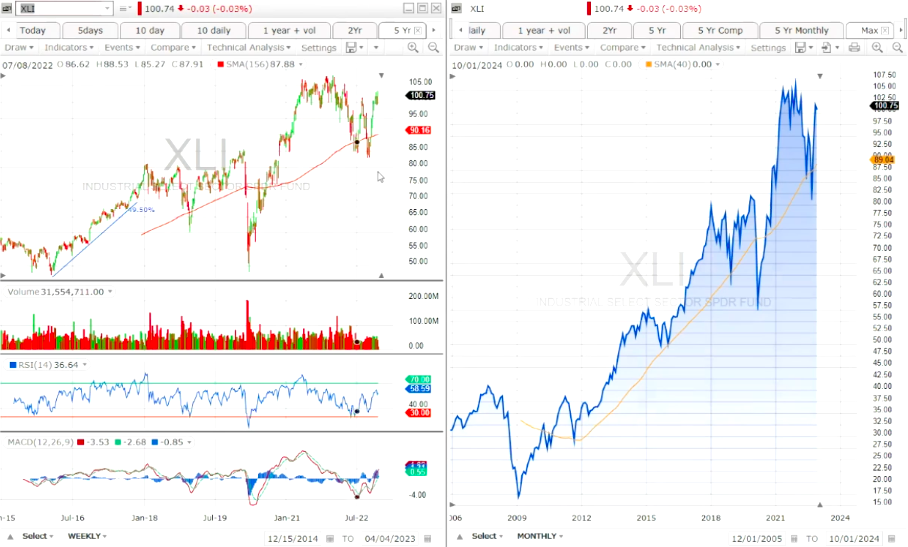Viewport: 908px width, 547px height.
Task: Click the export icon in the right chart toolbar
Action: tap(826, 47)
